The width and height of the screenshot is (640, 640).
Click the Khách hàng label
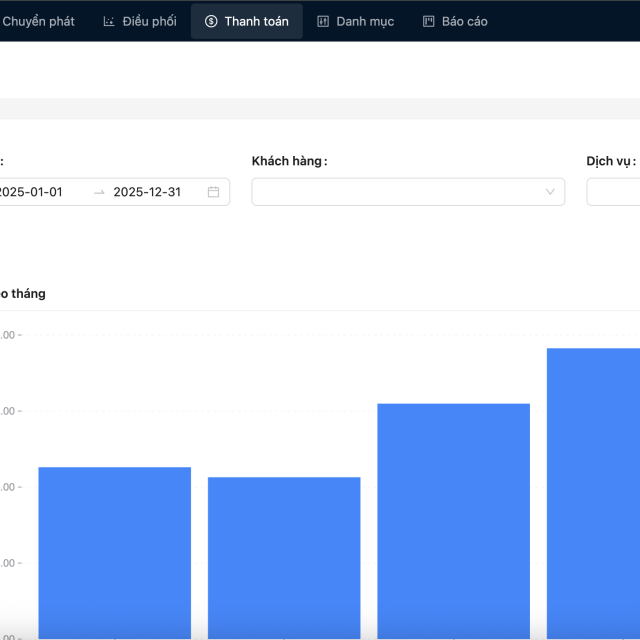(289, 161)
